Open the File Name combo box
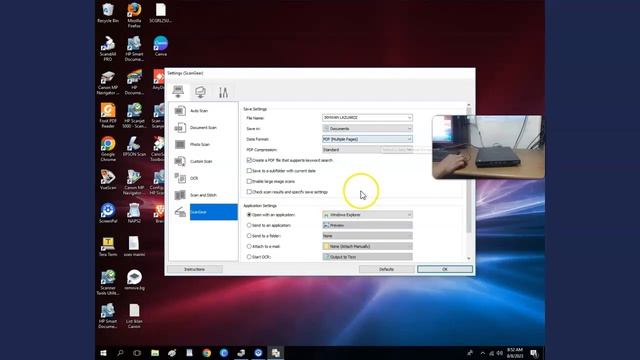640x360 pixels. point(367,118)
